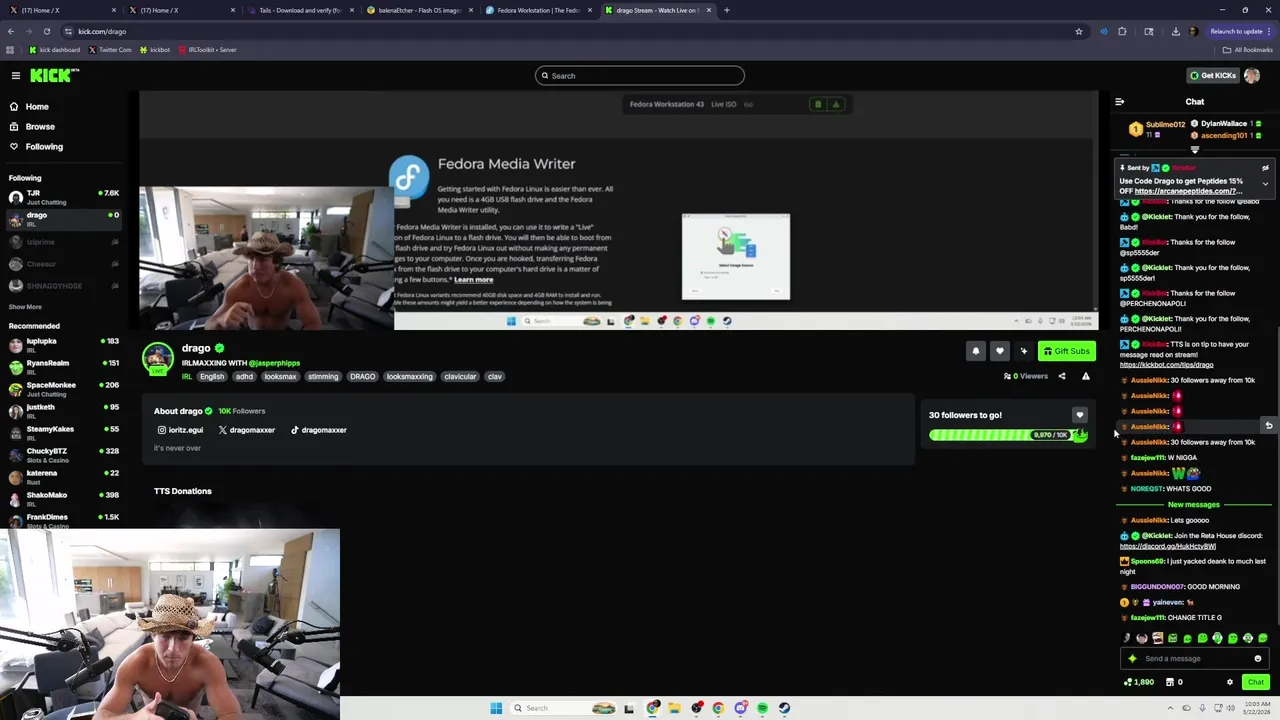Open the kick dashboard bookmark
1280x720 pixels.
pyautogui.click(x=55, y=49)
